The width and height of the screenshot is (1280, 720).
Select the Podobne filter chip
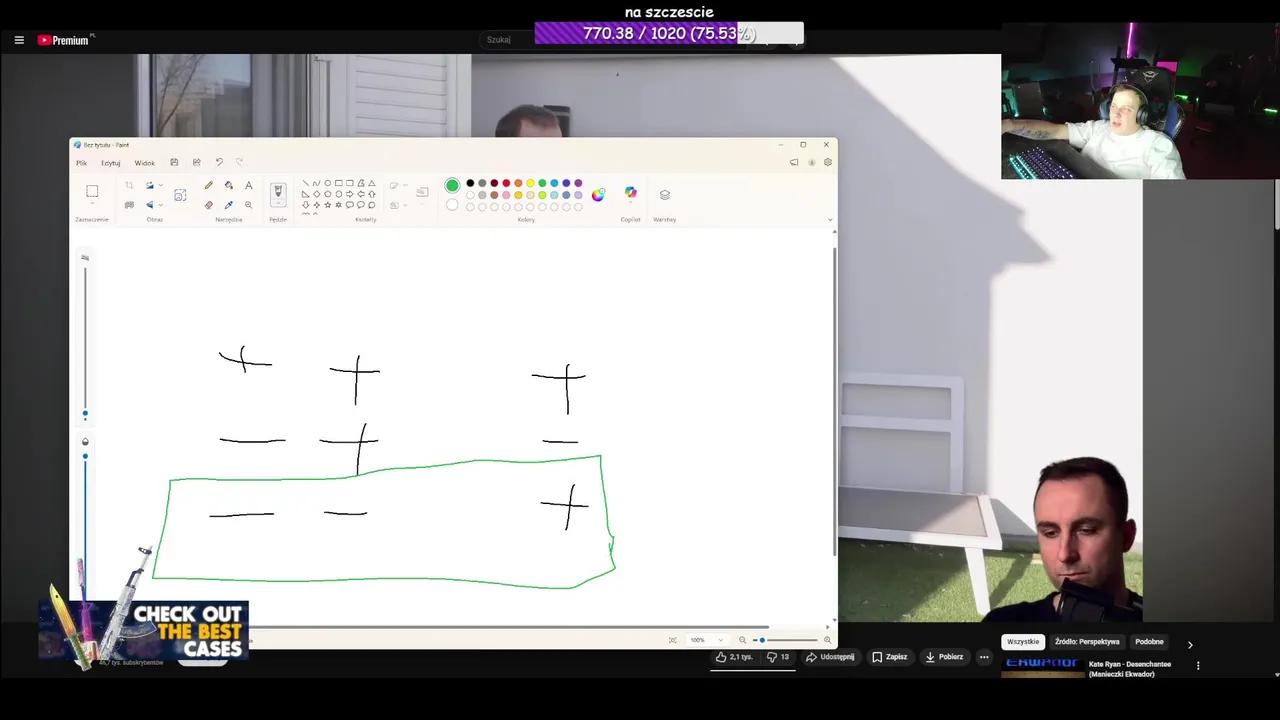1149,642
